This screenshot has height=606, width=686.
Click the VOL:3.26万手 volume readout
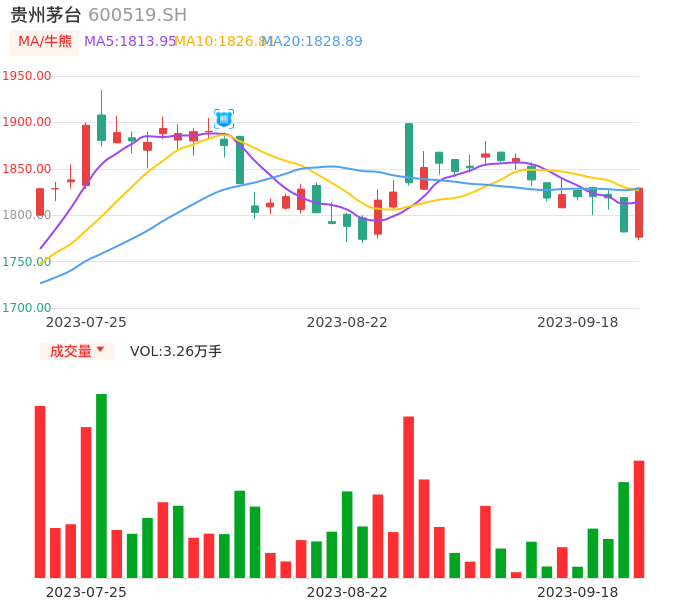176,351
